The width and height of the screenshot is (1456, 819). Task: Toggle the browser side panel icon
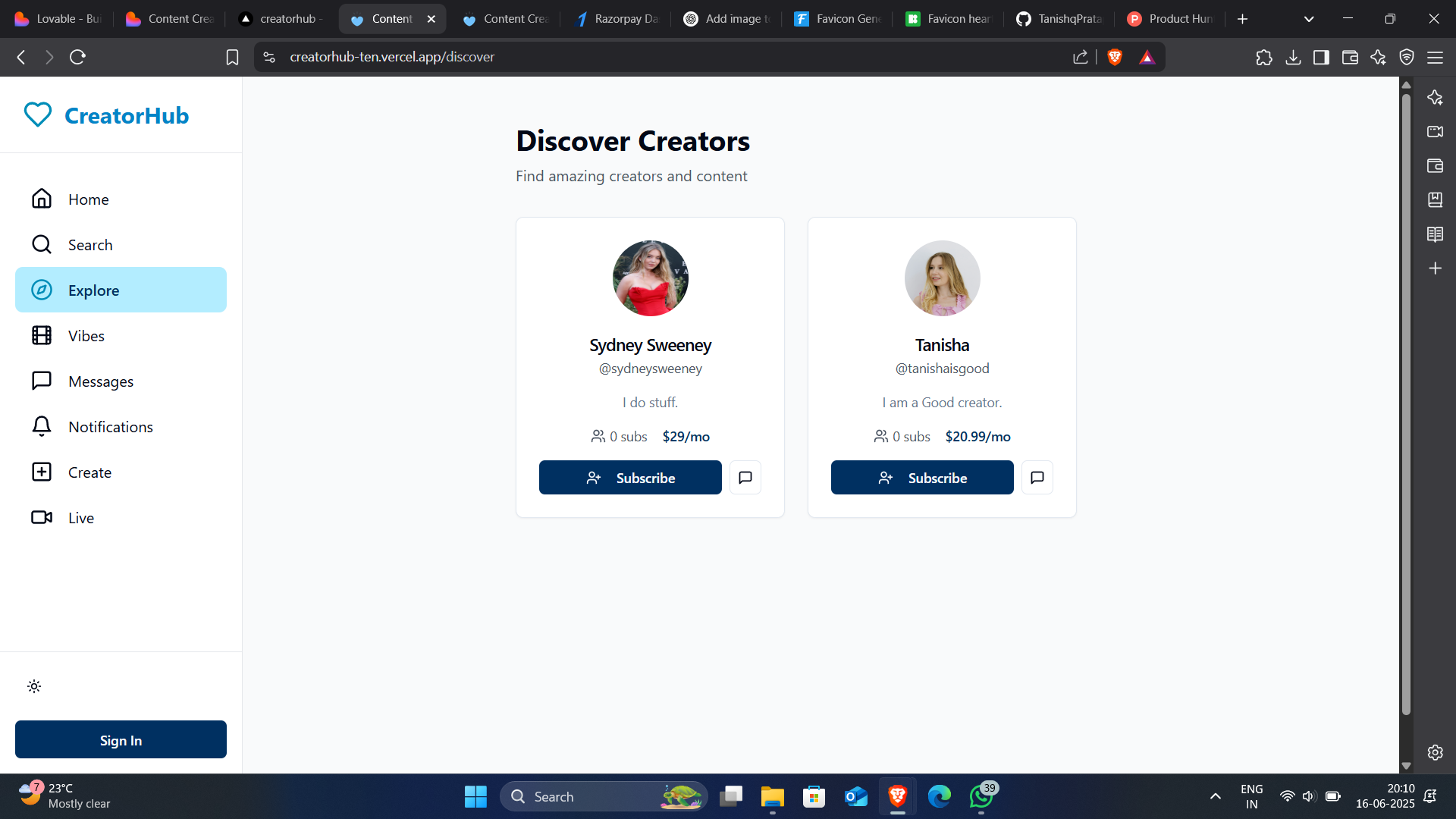tap(1321, 57)
